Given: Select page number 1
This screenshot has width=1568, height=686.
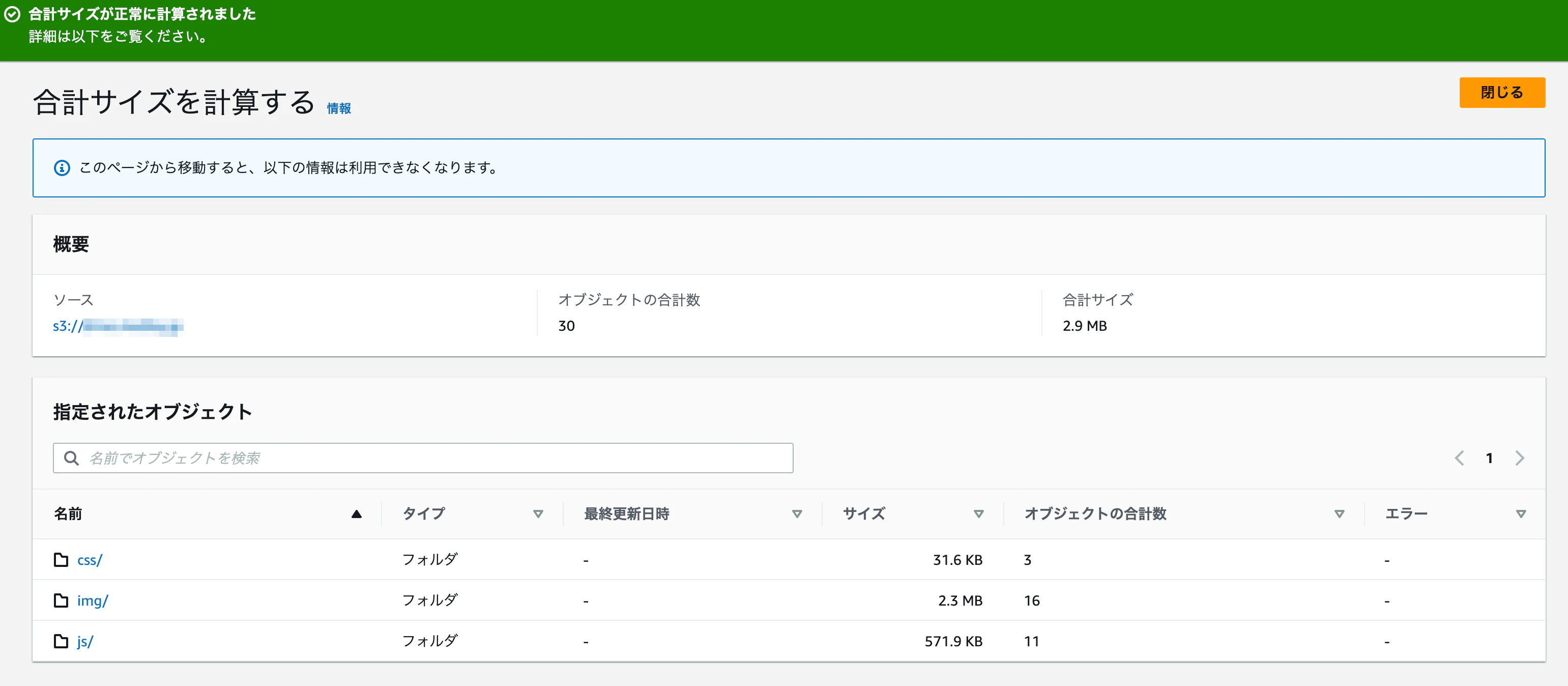Looking at the screenshot, I should [x=1489, y=458].
